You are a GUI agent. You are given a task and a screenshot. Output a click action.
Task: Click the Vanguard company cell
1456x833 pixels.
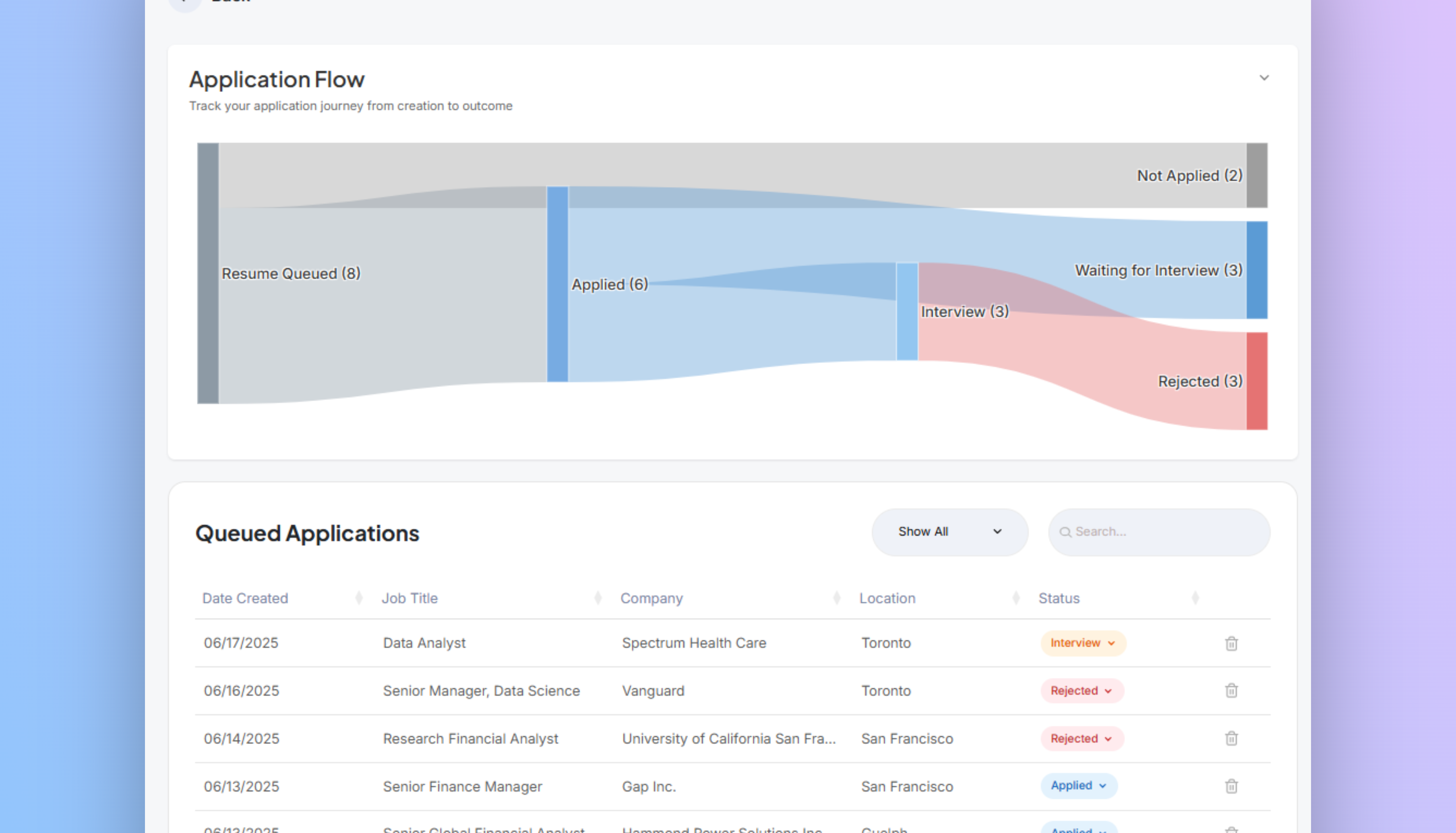(653, 690)
